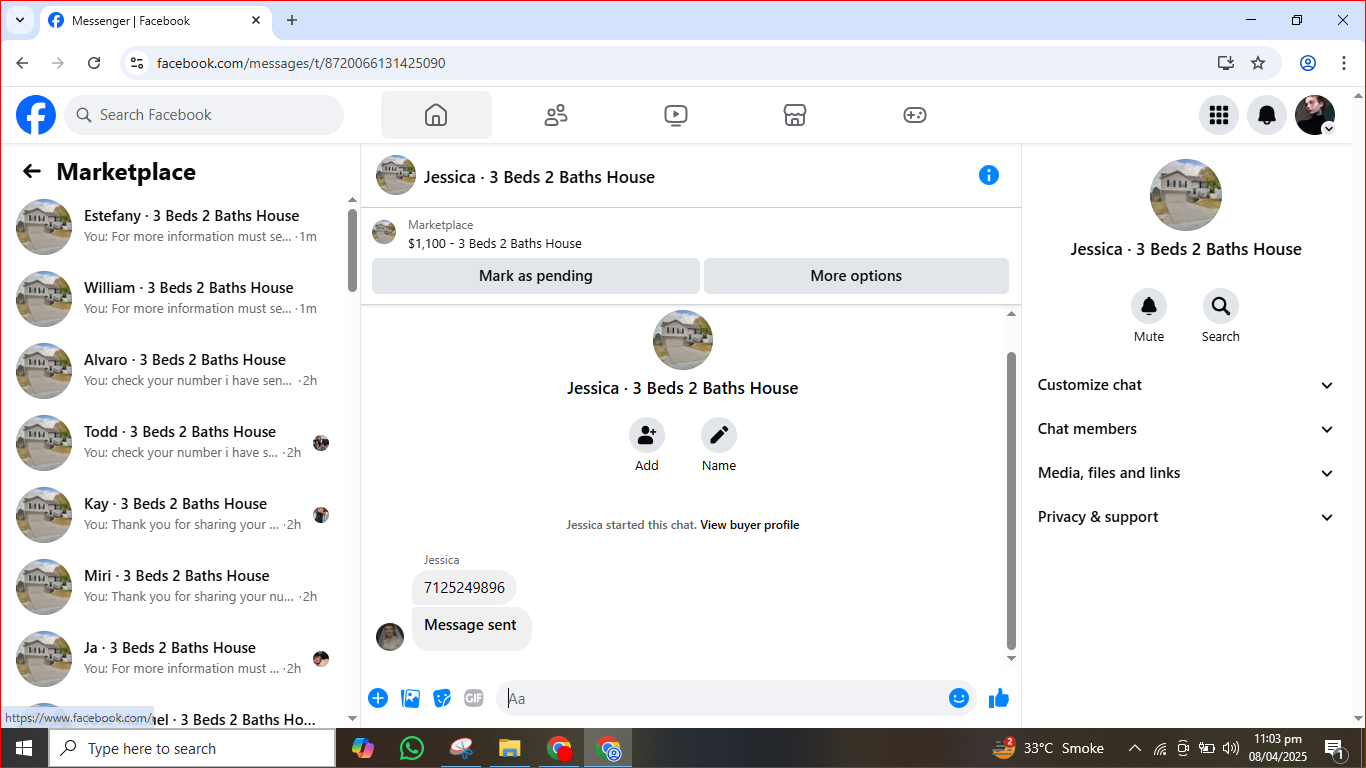
Task: Click the $1,100 Marketplace listing row
Action: [x=690, y=233]
